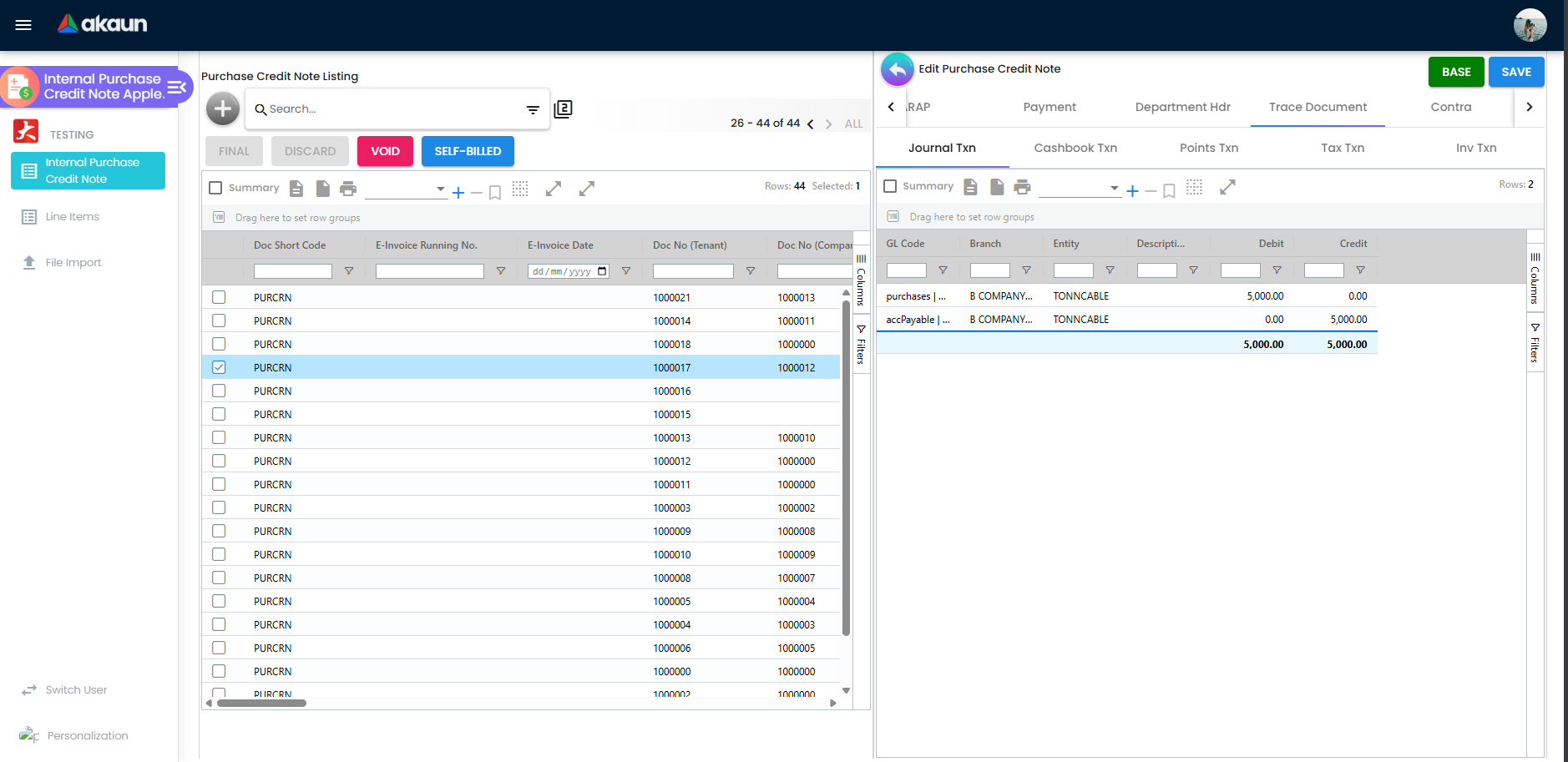This screenshot has width=1568, height=762.
Task: Select row with Doc No 1000003
Action: coord(219,507)
